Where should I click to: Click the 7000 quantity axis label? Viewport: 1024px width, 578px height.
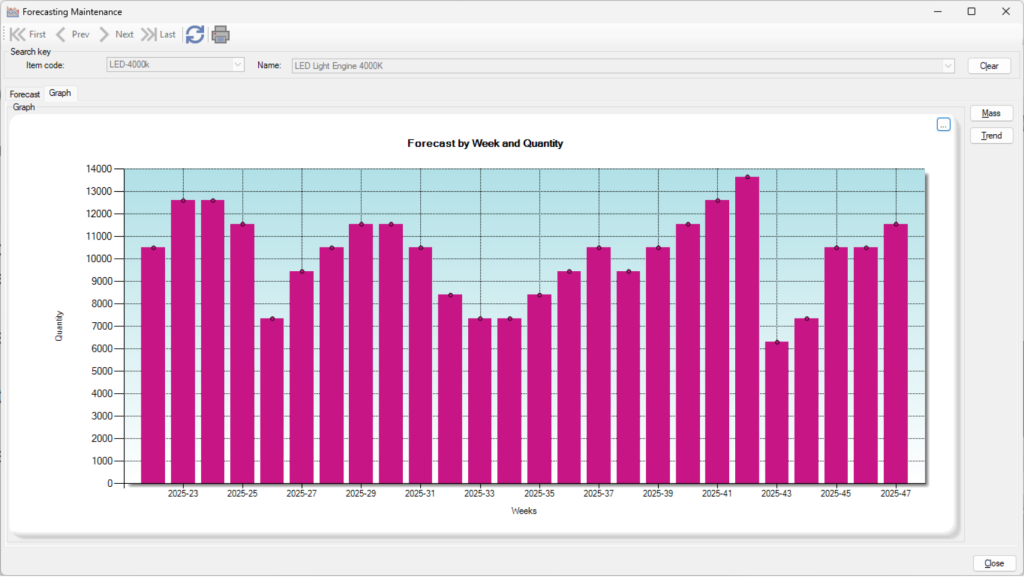coord(101,326)
